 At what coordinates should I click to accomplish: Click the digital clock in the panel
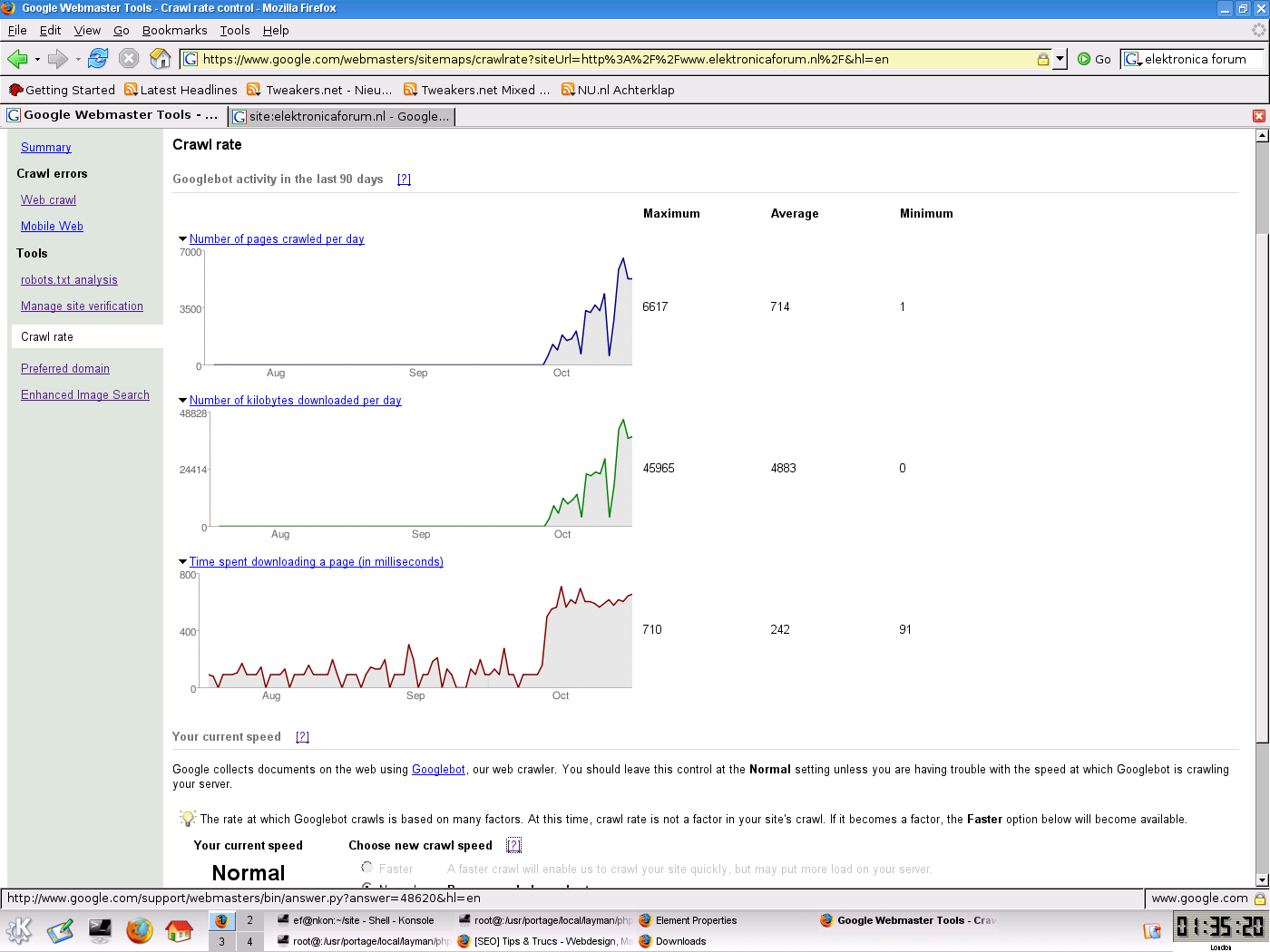tap(1220, 927)
